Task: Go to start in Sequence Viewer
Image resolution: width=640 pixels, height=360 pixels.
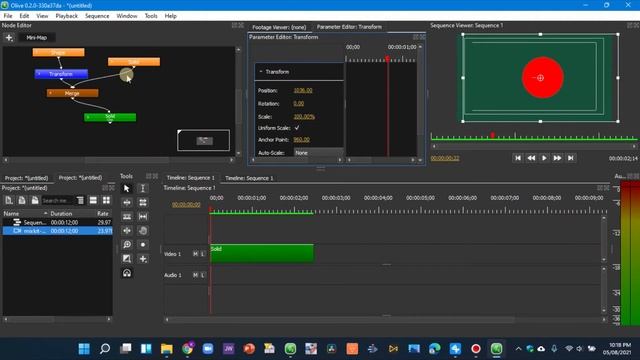Action: (x=518, y=158)
